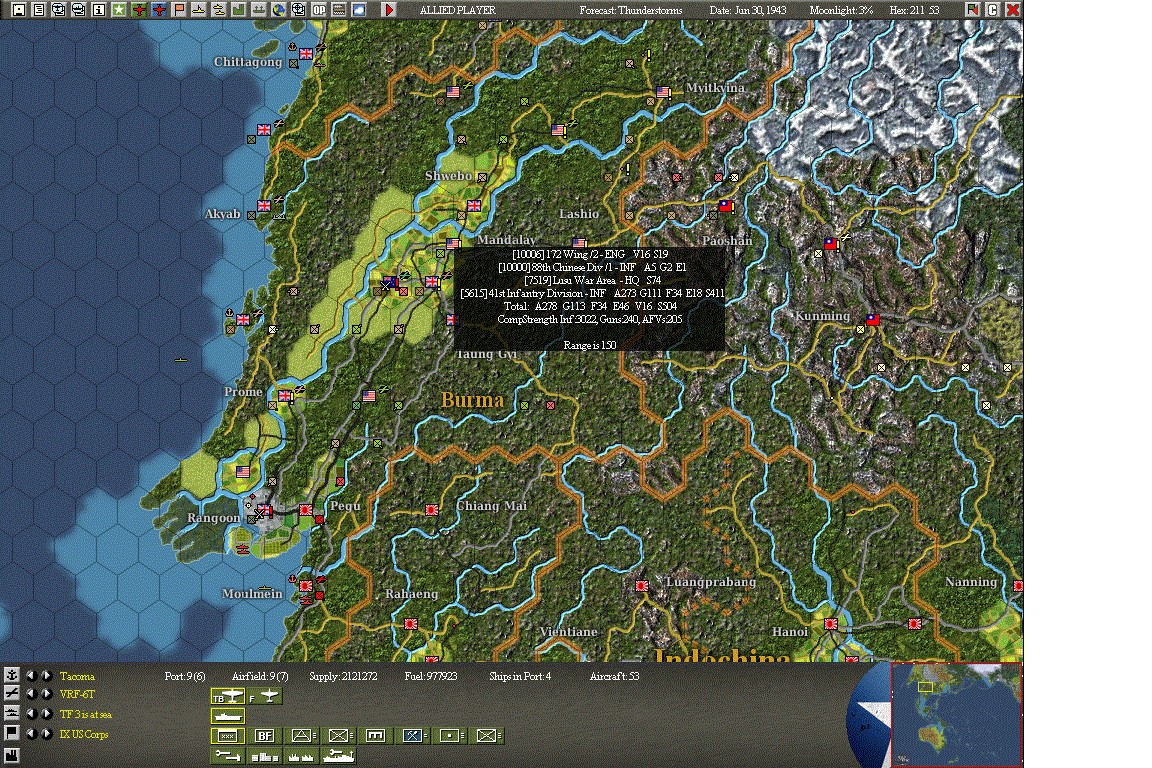Screen dimensions: 1152x768
Task: Go to next air group after VRF-6T
Action: (x=46, y=693)
